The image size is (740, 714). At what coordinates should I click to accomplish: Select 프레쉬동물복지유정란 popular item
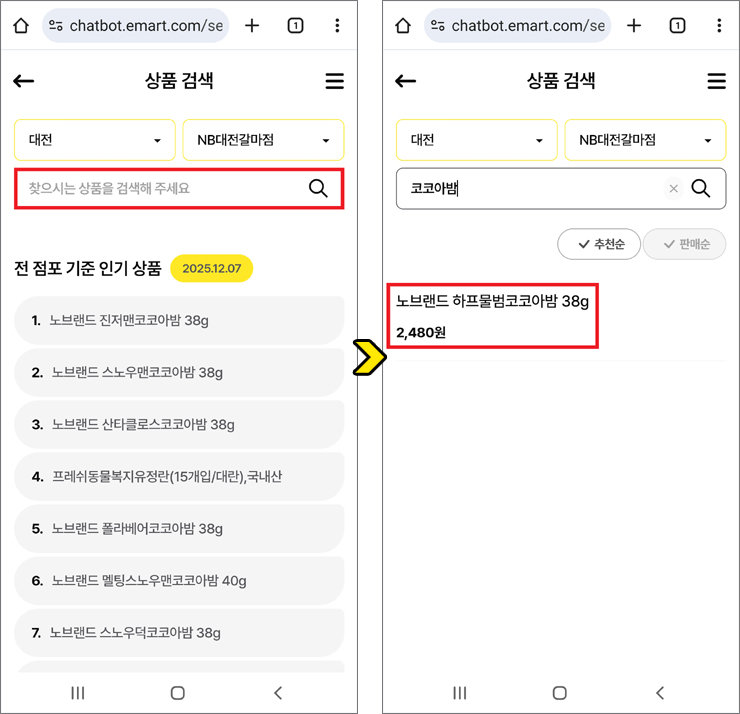pyautogui.click(x=179, y=476)
